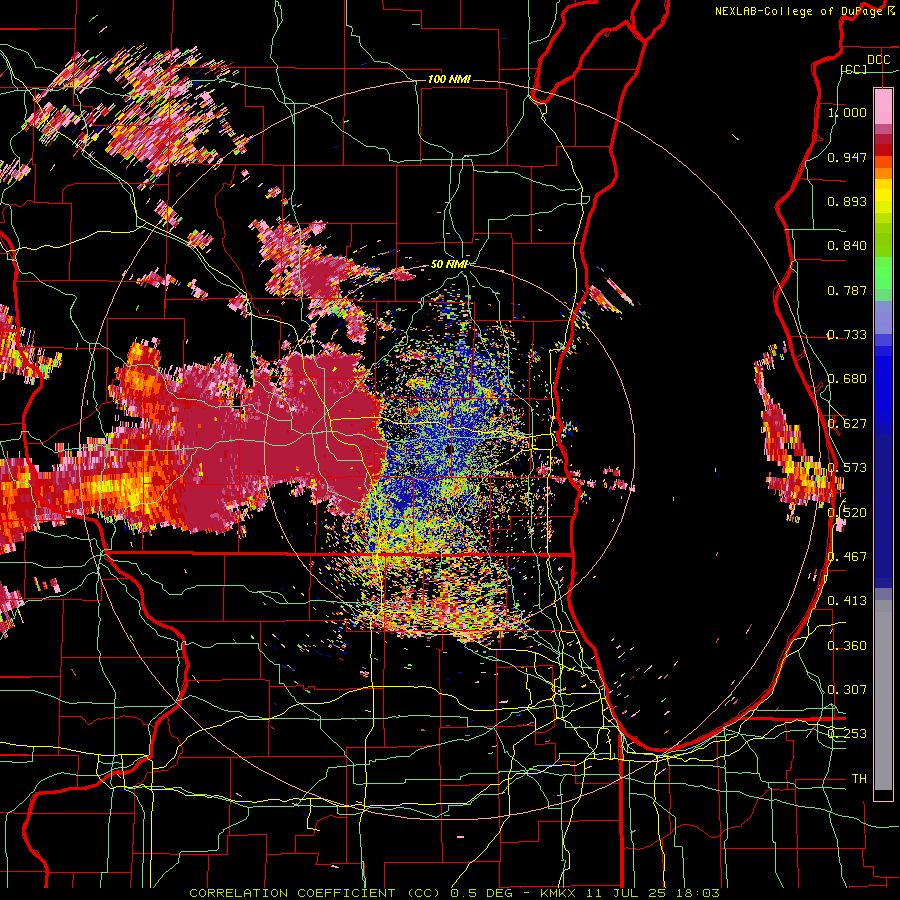Click the 0.893 scale value

(847, 201)
